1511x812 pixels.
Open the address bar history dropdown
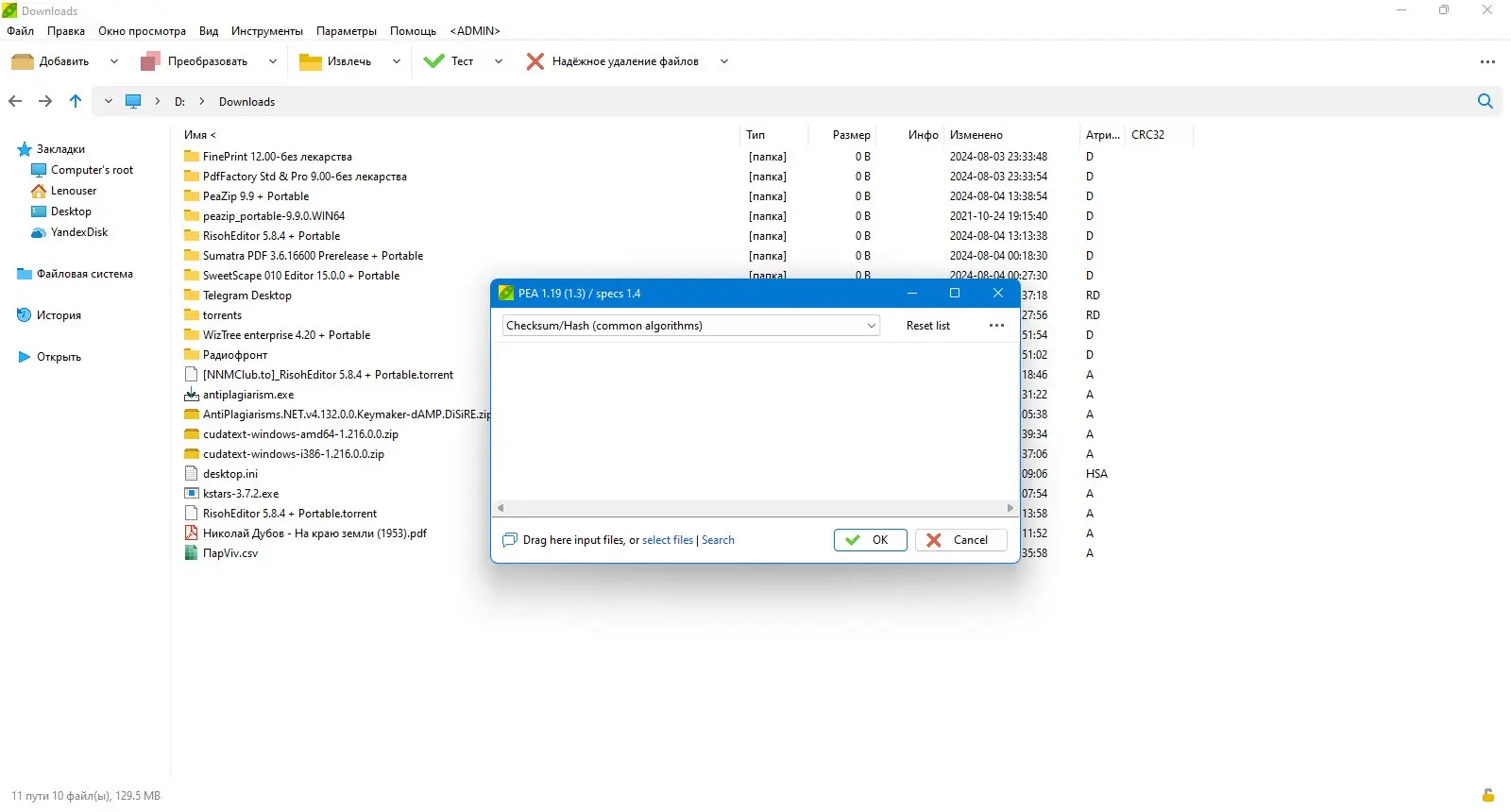(x=108, y=101)
